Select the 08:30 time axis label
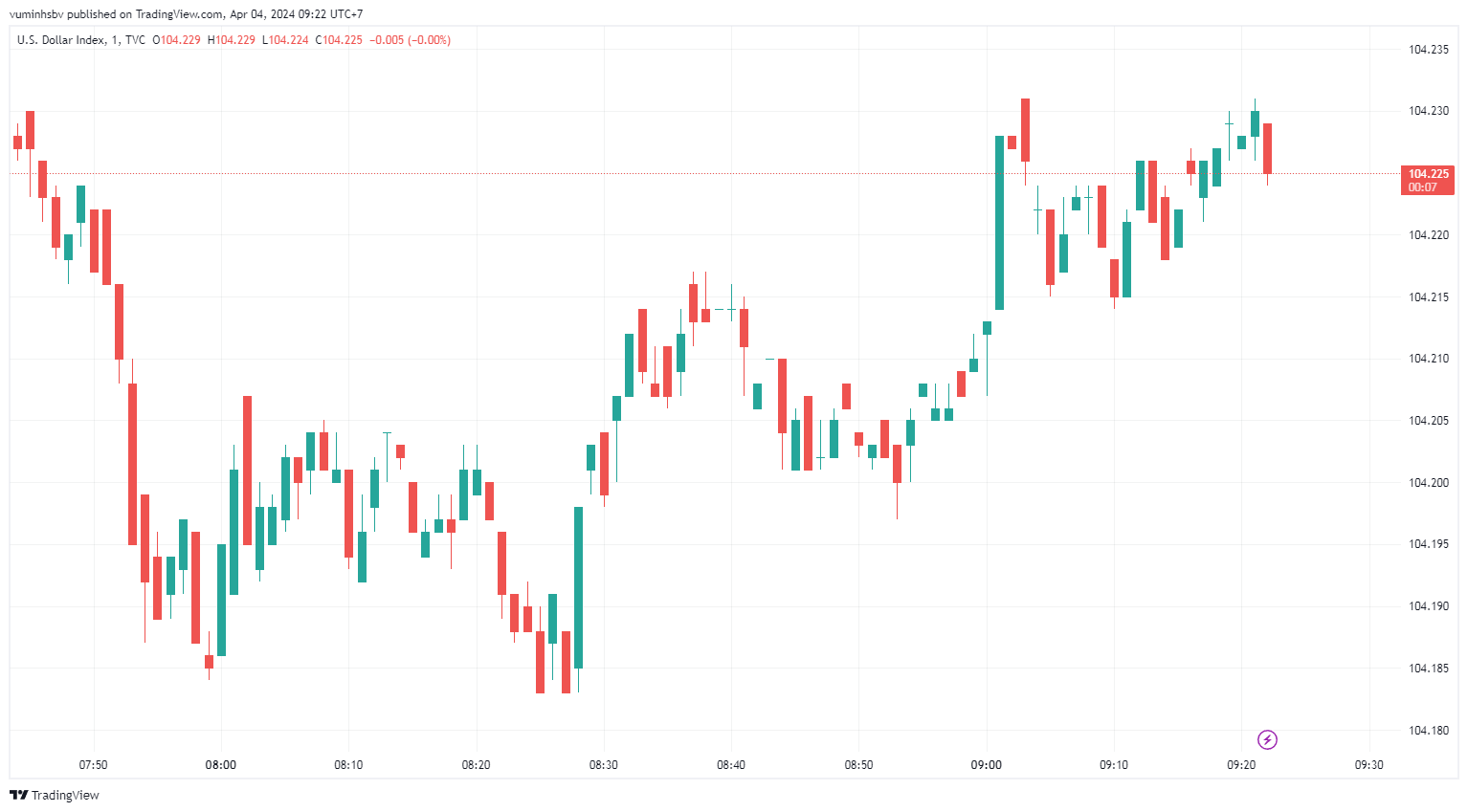 coord(604,765)
